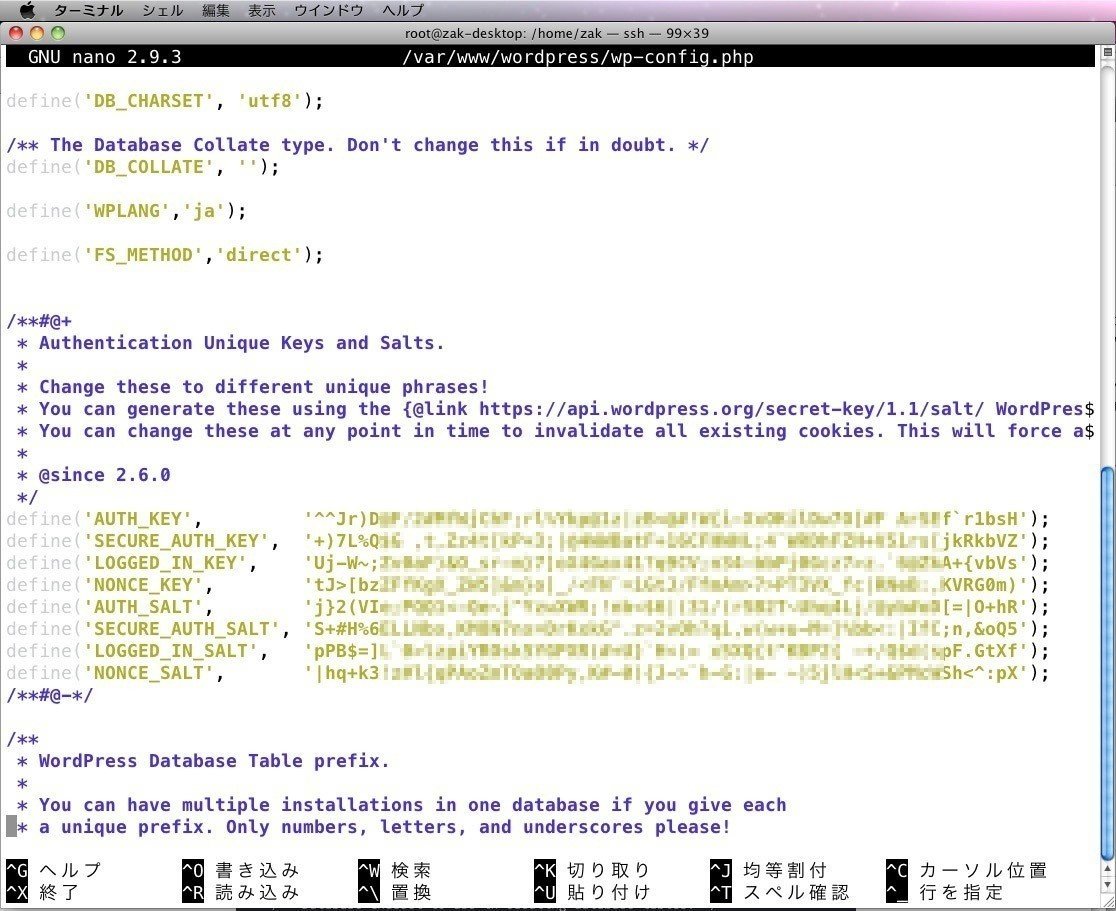Click the GNU nano 2.9.3 header text
This screenshot has width=1116, height=911.
click(105, 57)
